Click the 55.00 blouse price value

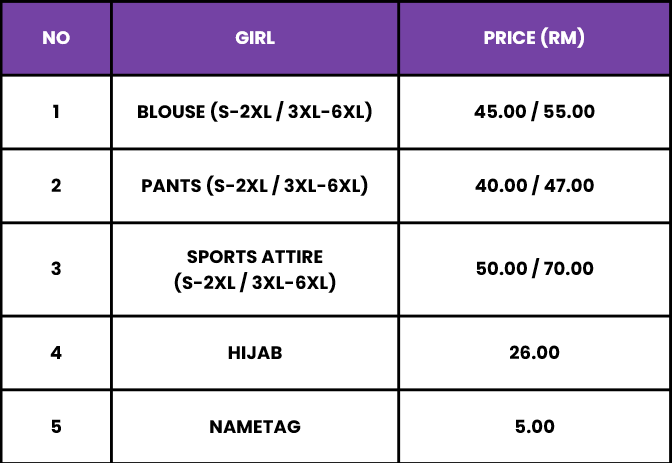pyautogui.click(x=569, y=112)
